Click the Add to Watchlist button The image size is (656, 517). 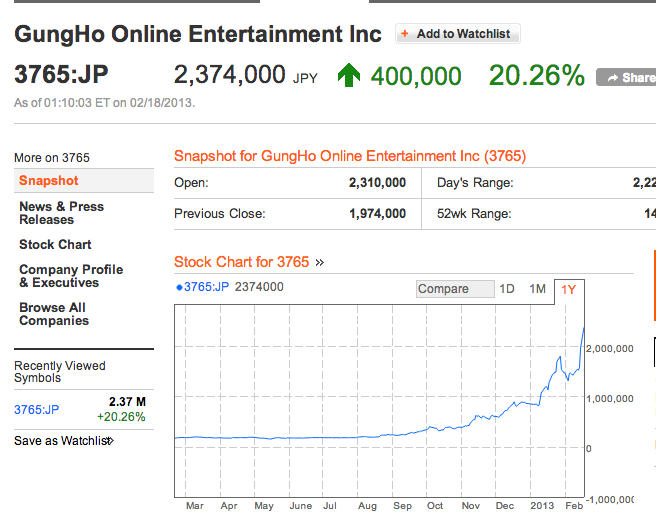click(x=458, y=34)
